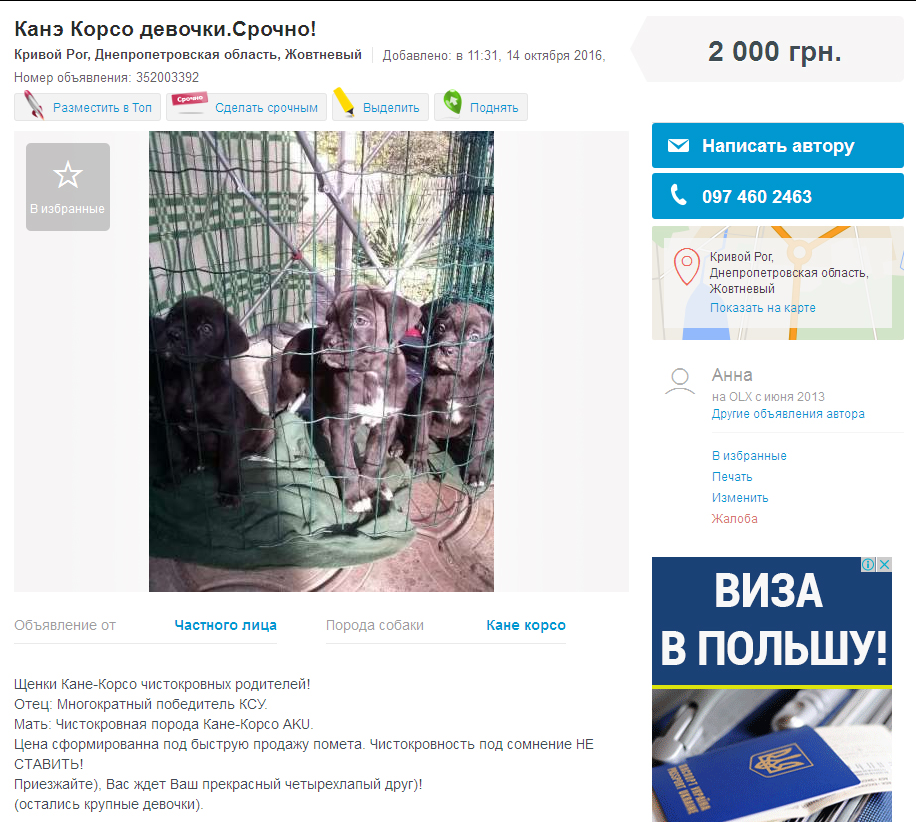Click the Написать автору button
The image size is (916, 822).
click(x=778, y=145)
